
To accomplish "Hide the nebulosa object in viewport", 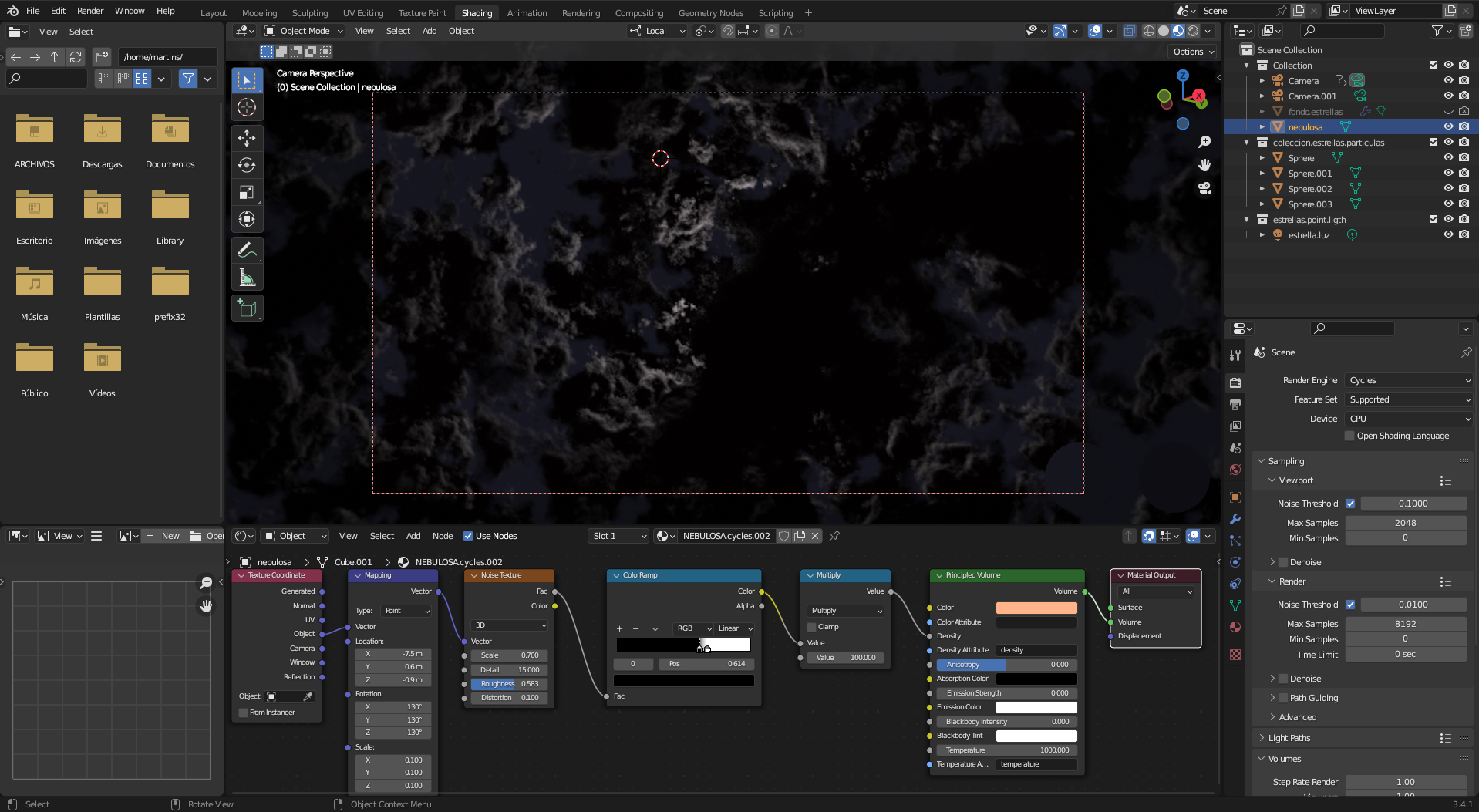I will click(1448, 126).
